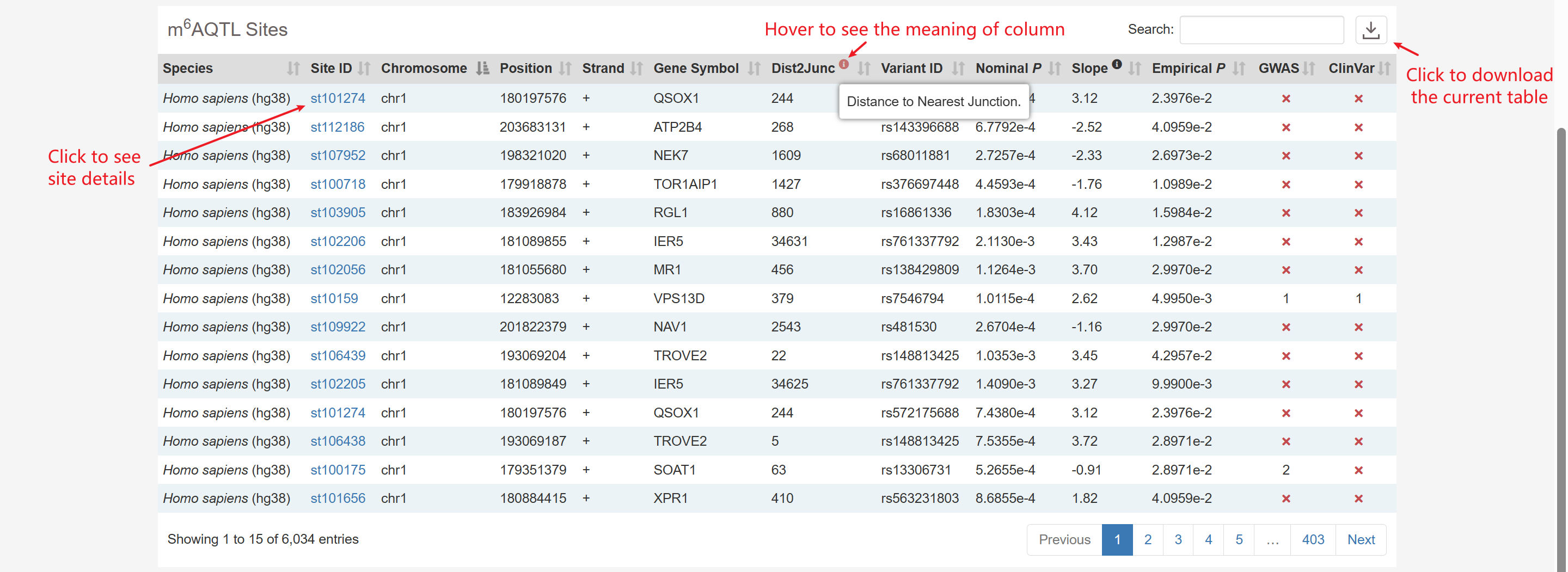Open site st10159 details
This screenshot has width=1568, height=572.
click(x=334, y=299)
